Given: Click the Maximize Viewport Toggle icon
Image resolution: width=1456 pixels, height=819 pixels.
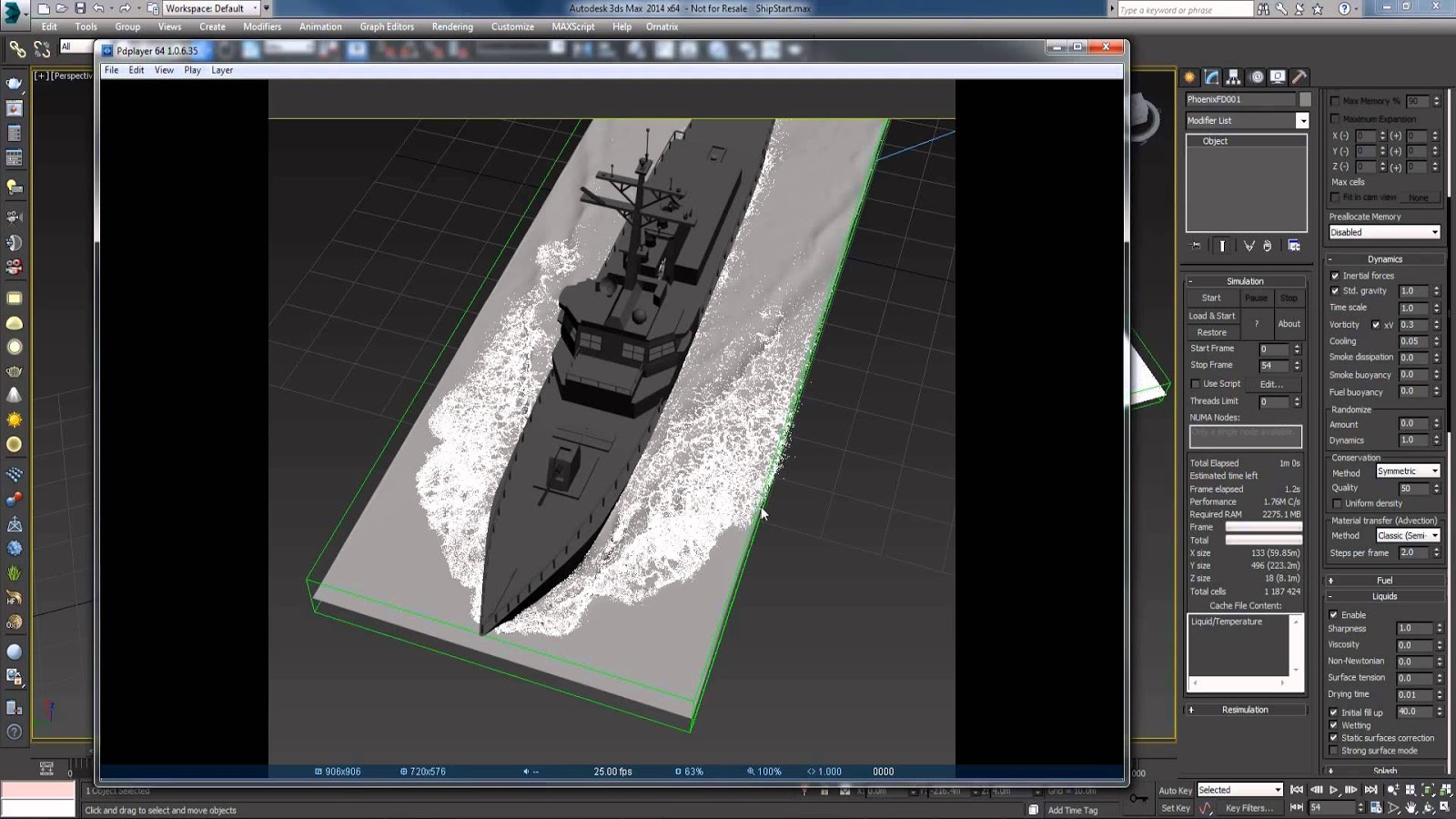Looking at the screenshot, I should 1445,807.
